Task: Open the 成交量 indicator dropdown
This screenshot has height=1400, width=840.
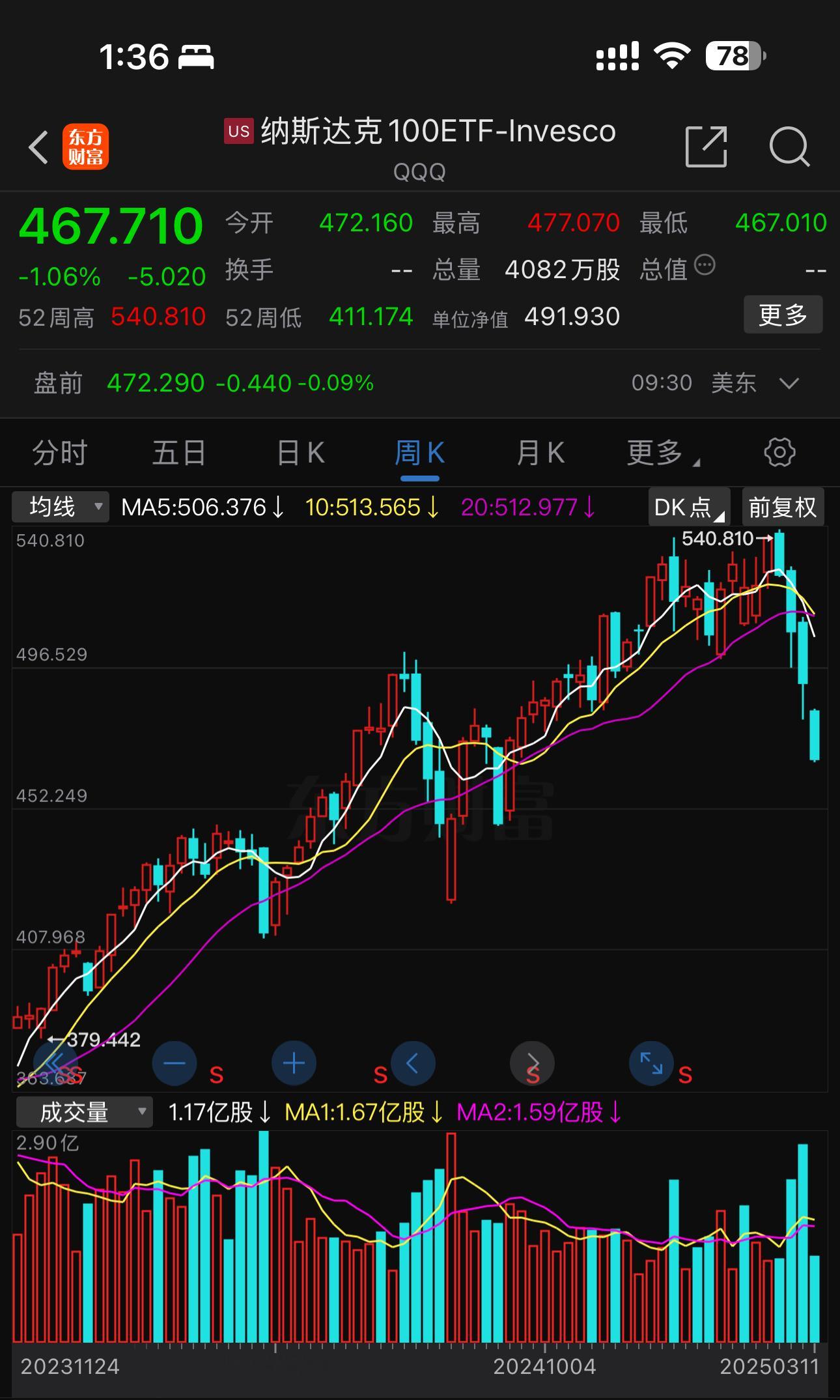Action: [x=85, y=1112]
